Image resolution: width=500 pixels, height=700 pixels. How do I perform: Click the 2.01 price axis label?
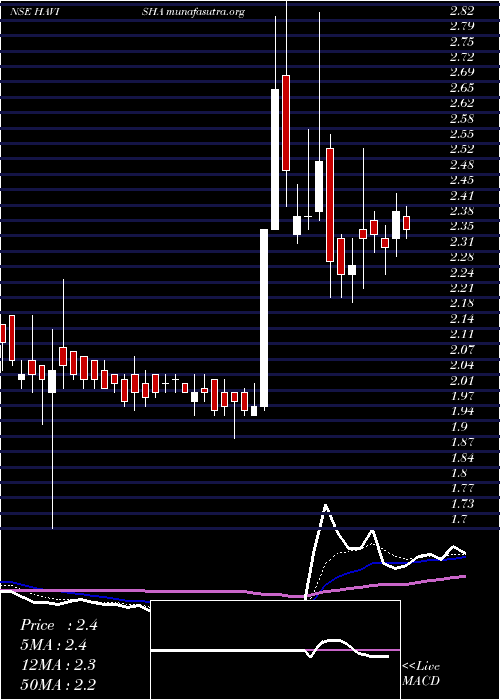click(x=462, y=381)
